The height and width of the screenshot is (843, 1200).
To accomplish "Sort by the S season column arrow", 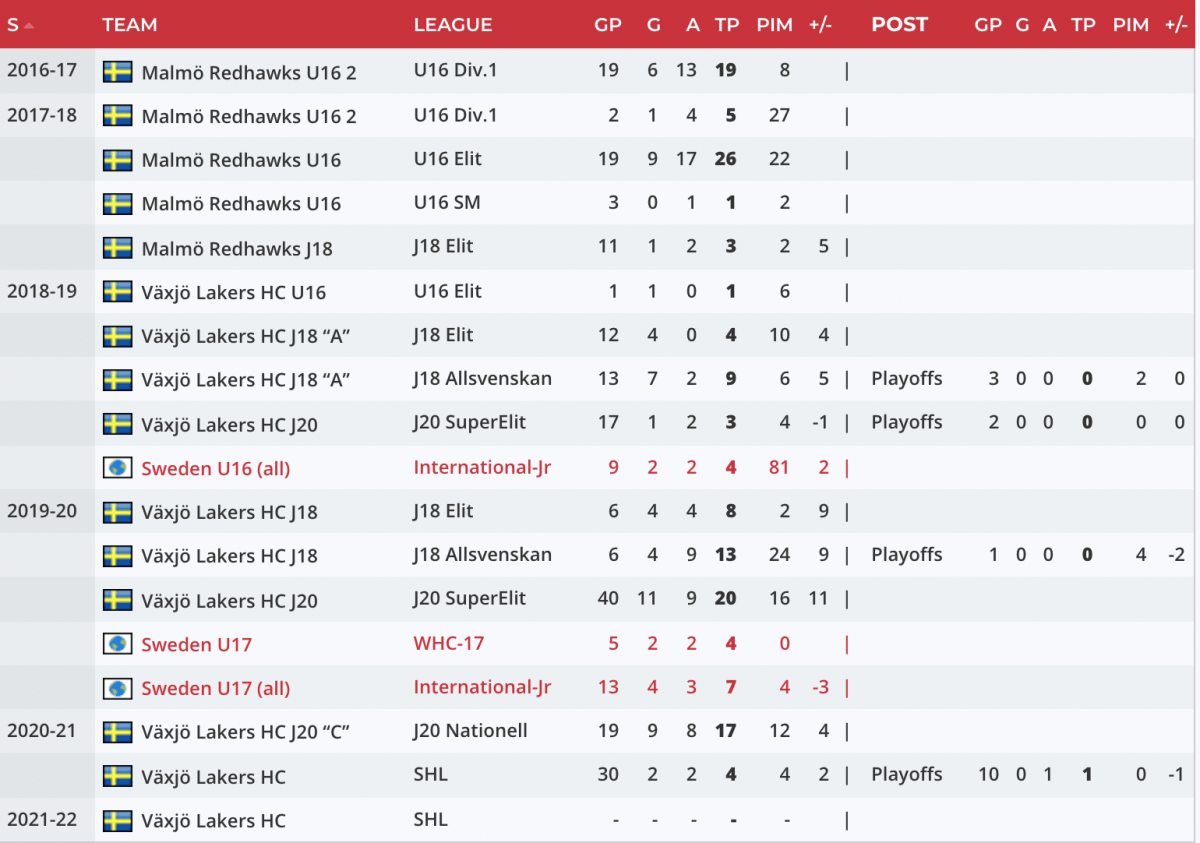I will point(29,25).
